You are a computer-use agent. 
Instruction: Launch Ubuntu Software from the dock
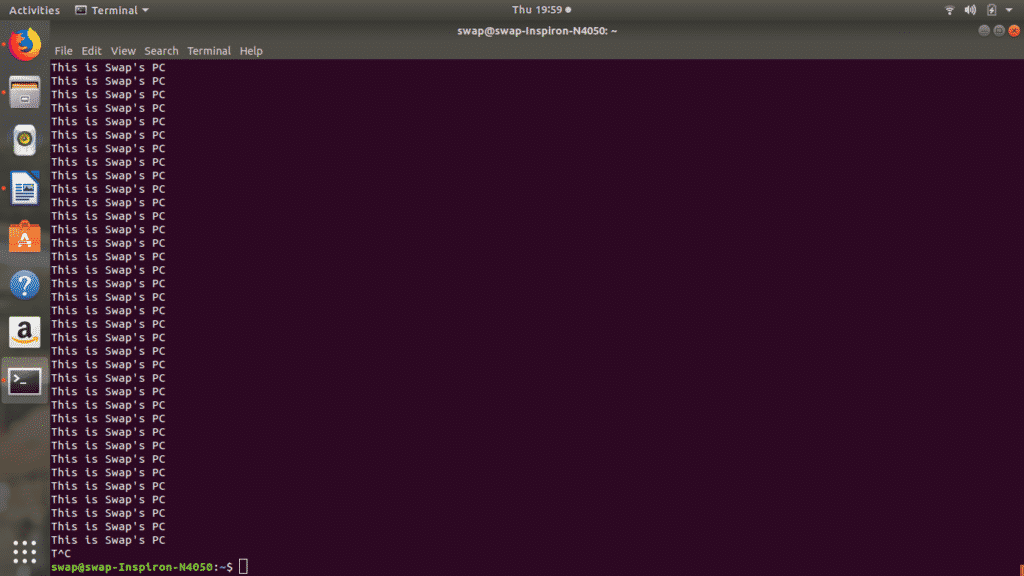(x=25, y=236)
